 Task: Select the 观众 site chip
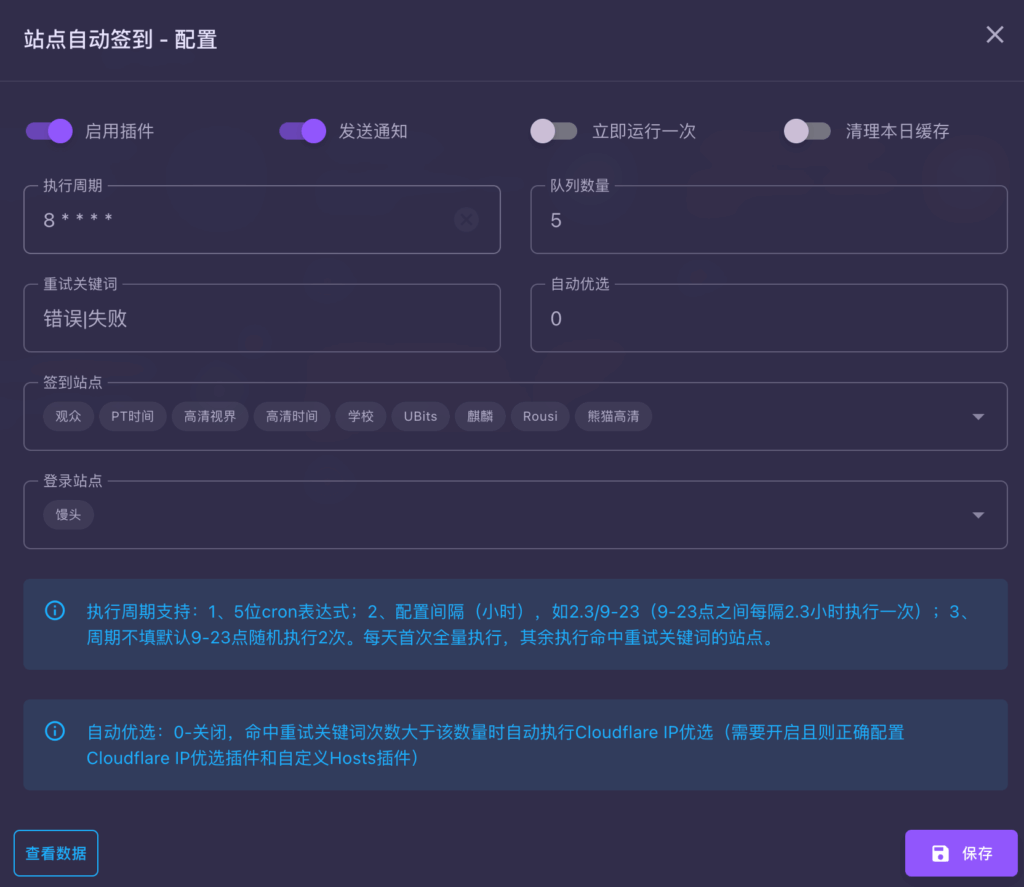(x=68, y=416)
